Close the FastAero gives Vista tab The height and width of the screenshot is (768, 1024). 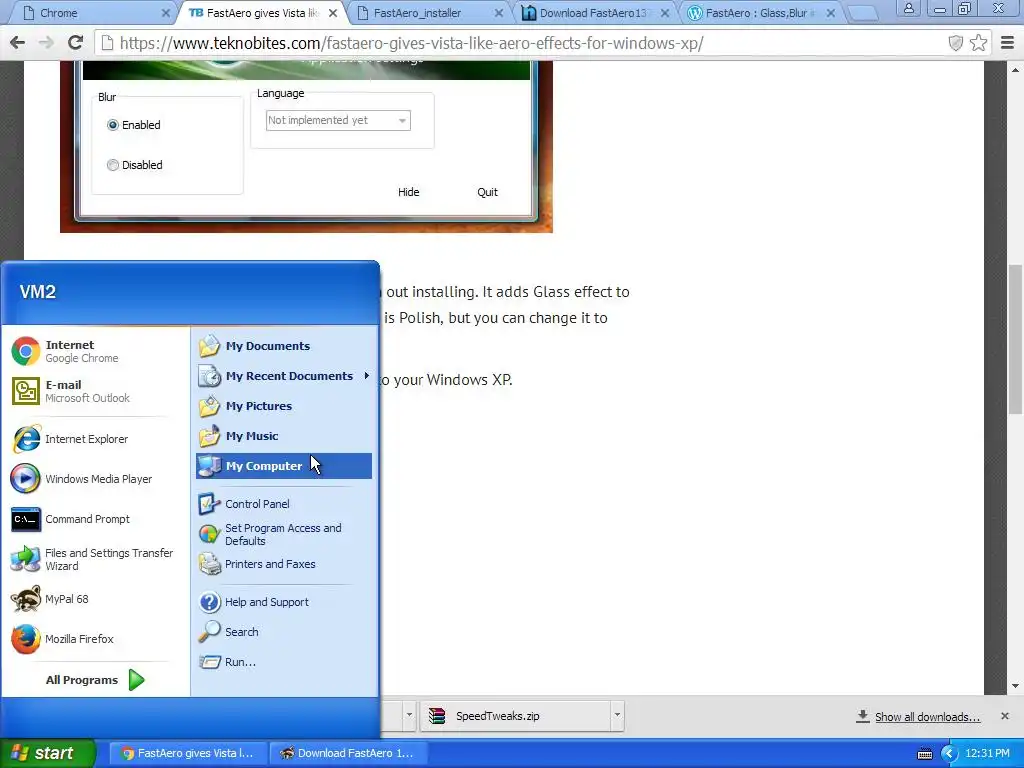coord(333,13)
